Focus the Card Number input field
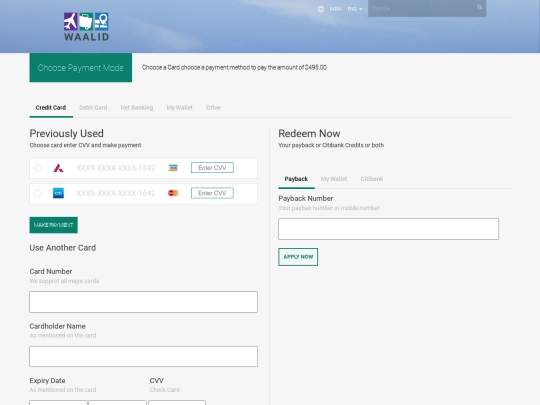540x405 pixels. pos(144,302)
